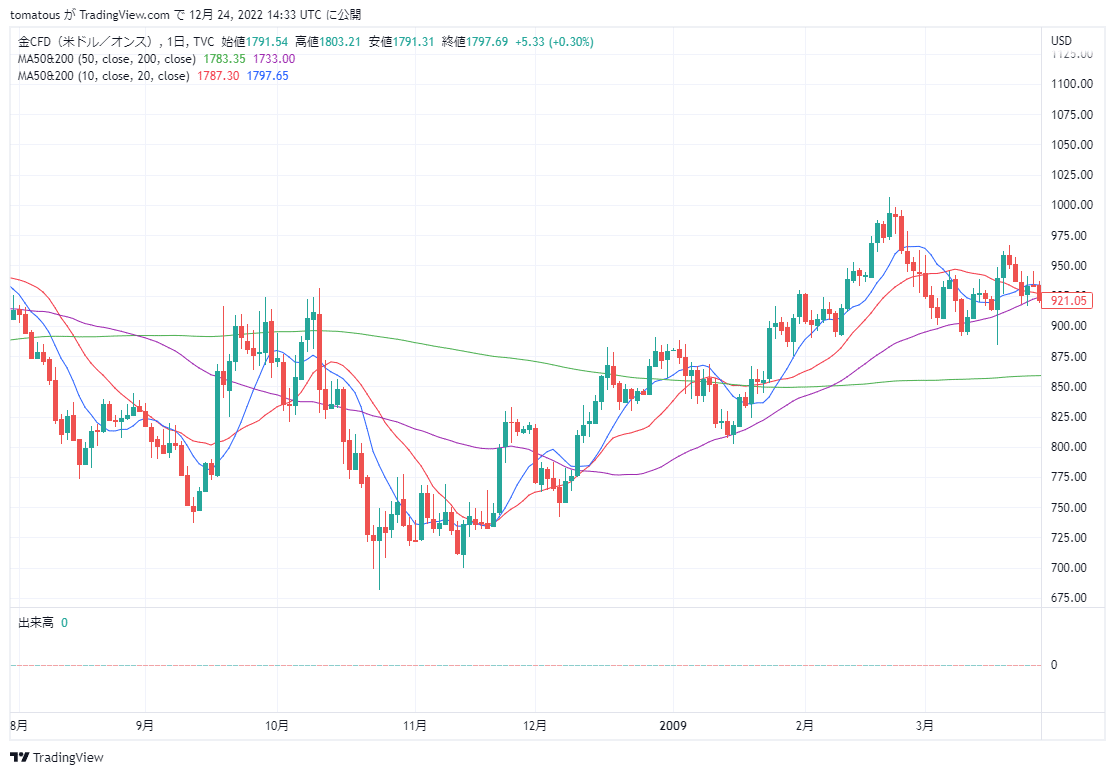Click the 11月 time axis label
This screenshot has height=775, width=1115.
(x=415, y=726)
